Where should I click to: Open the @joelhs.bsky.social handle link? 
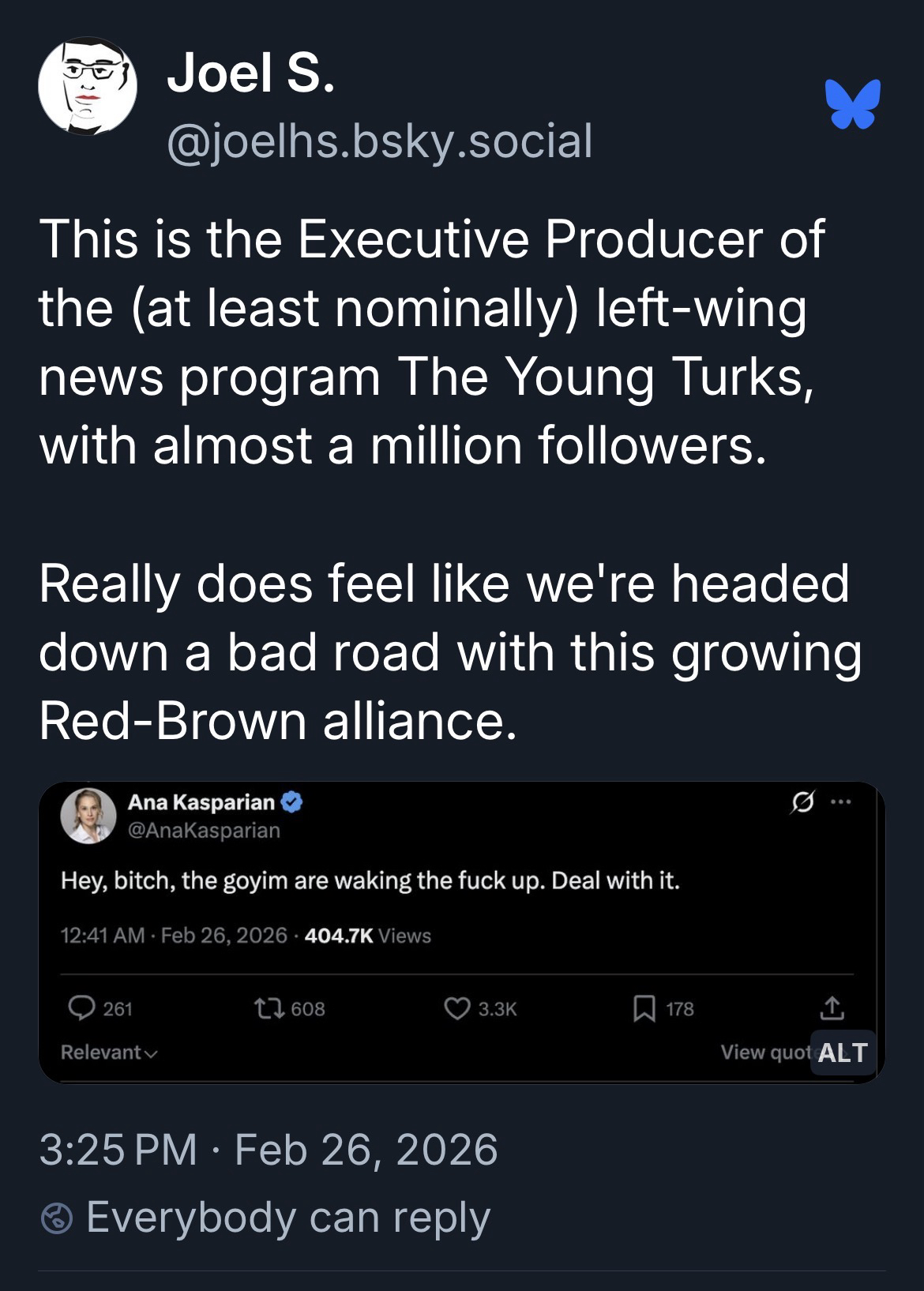[x=379, y=141]
